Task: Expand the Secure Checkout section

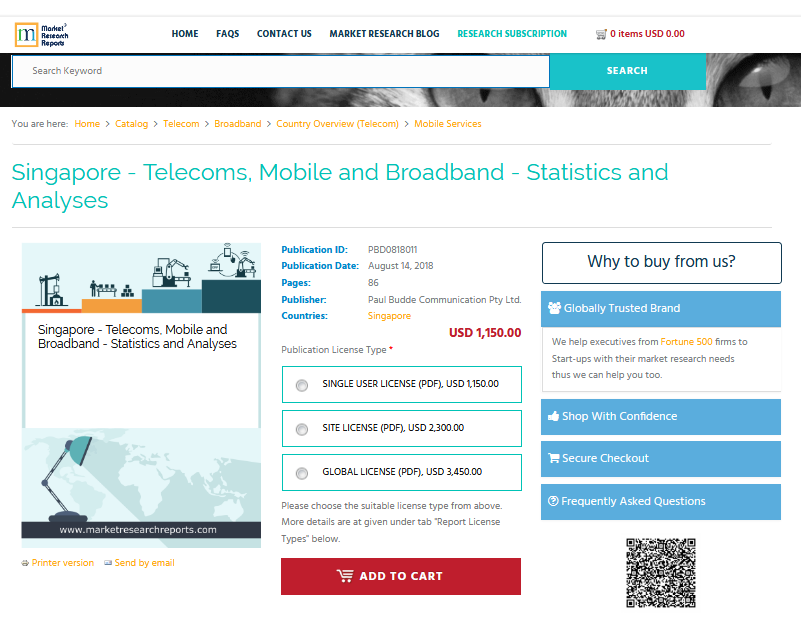Action: click(660, 458)
